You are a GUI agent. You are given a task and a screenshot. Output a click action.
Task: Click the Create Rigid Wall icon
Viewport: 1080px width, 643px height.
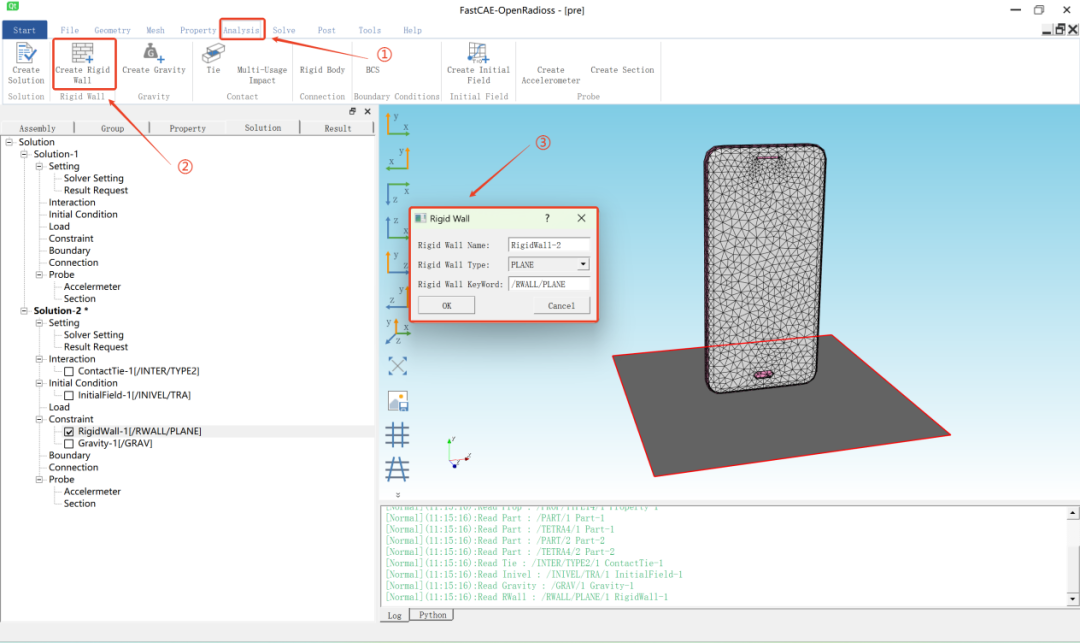pyautogui.click(x=83, y=63)
